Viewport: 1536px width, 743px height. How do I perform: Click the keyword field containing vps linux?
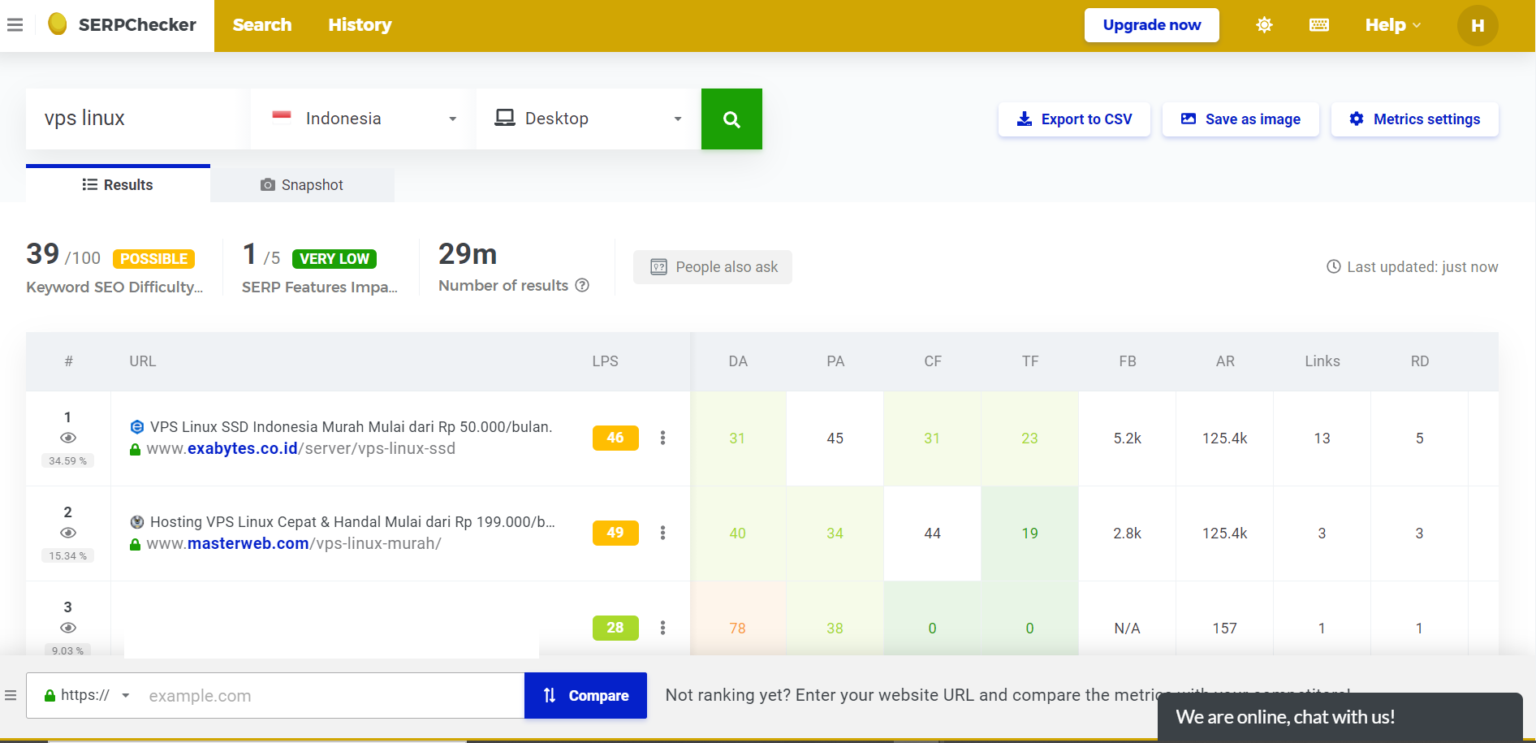pyautogui.click(x=137, y=119)
